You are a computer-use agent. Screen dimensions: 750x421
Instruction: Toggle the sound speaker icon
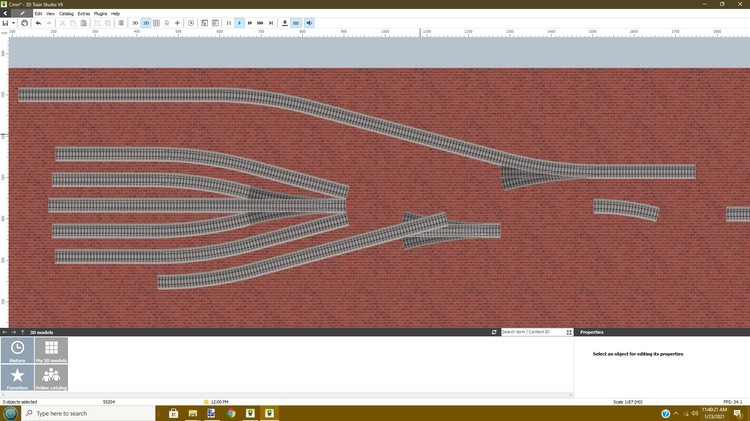[309, 23]
